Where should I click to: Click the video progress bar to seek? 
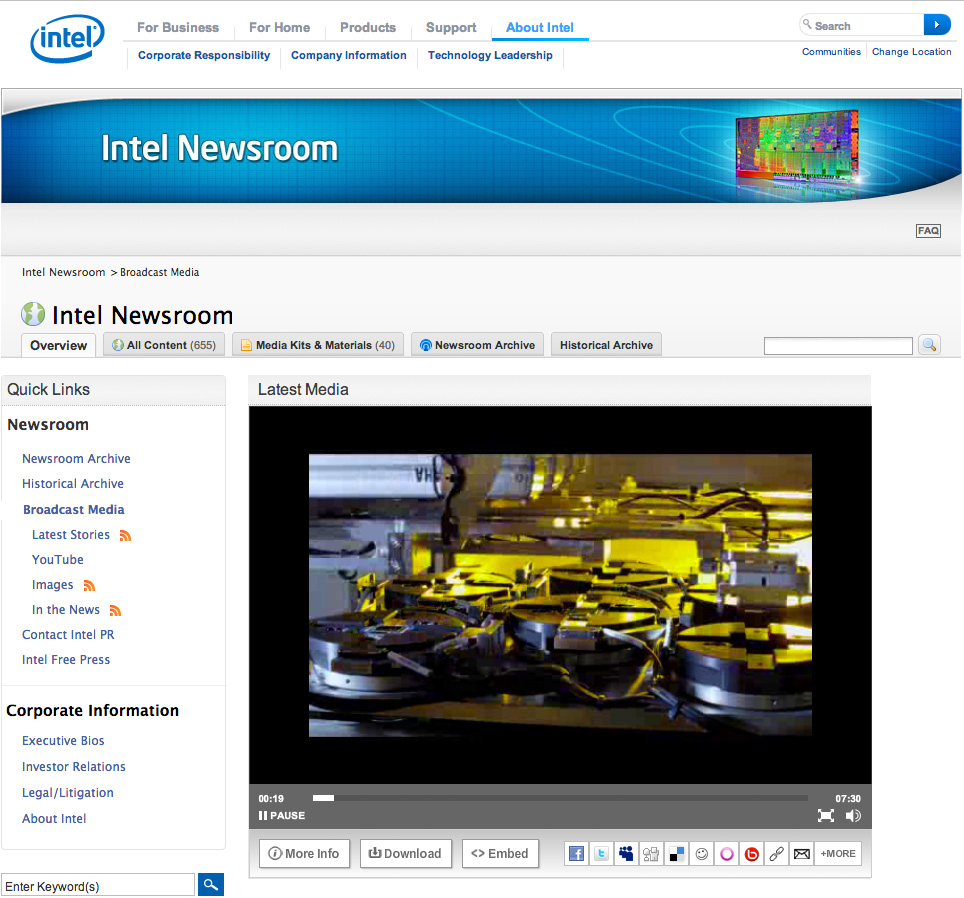tap(560, 798)
